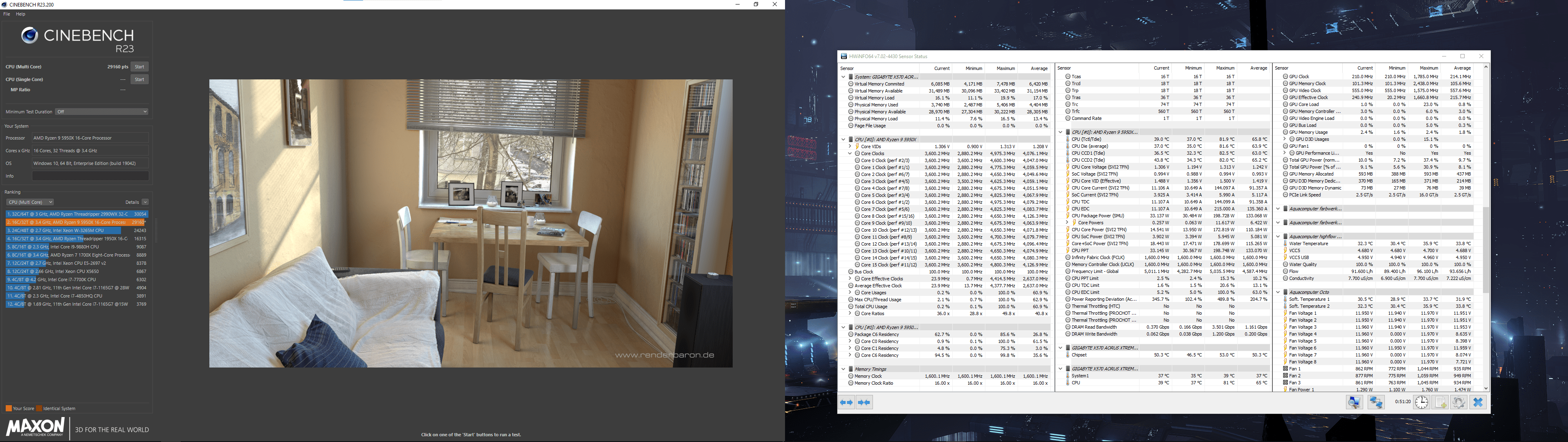Click the logging document-plus icon
Image resolution: width=1568 pixels, height=442 pixels.
pos(1440,402)
